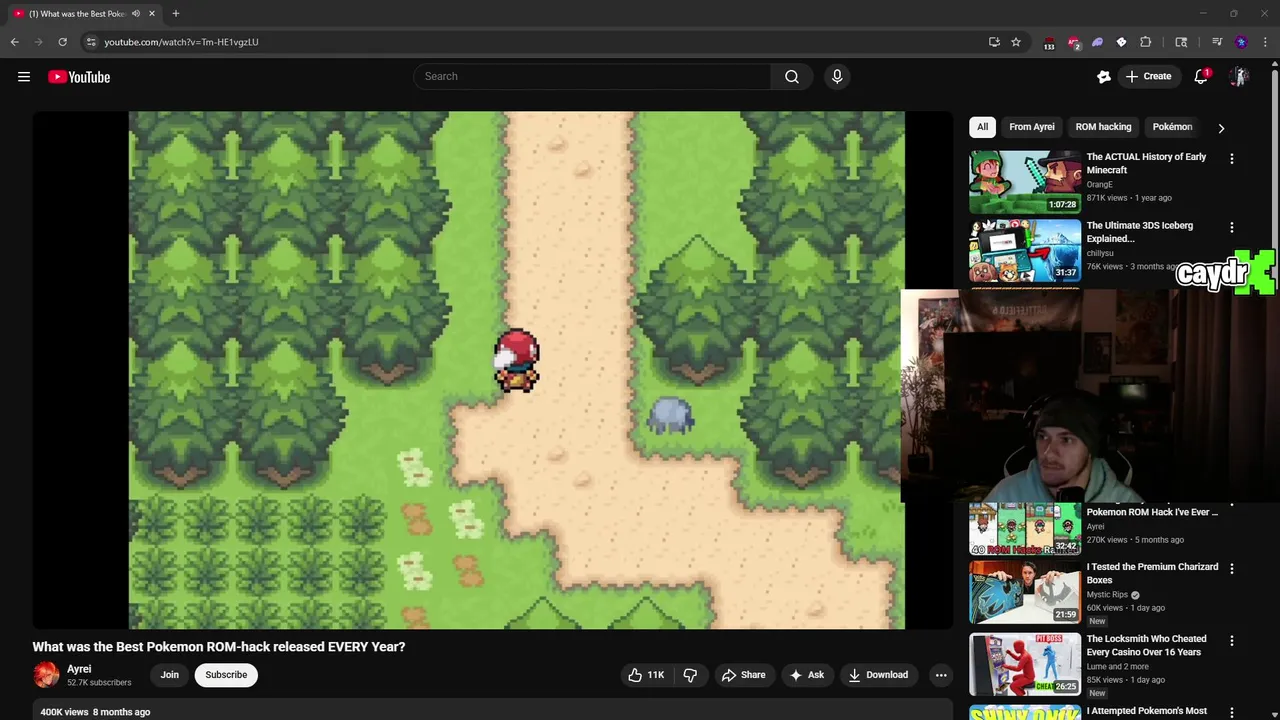Open the extension showing badge 133

click(x=1049, y=43)
